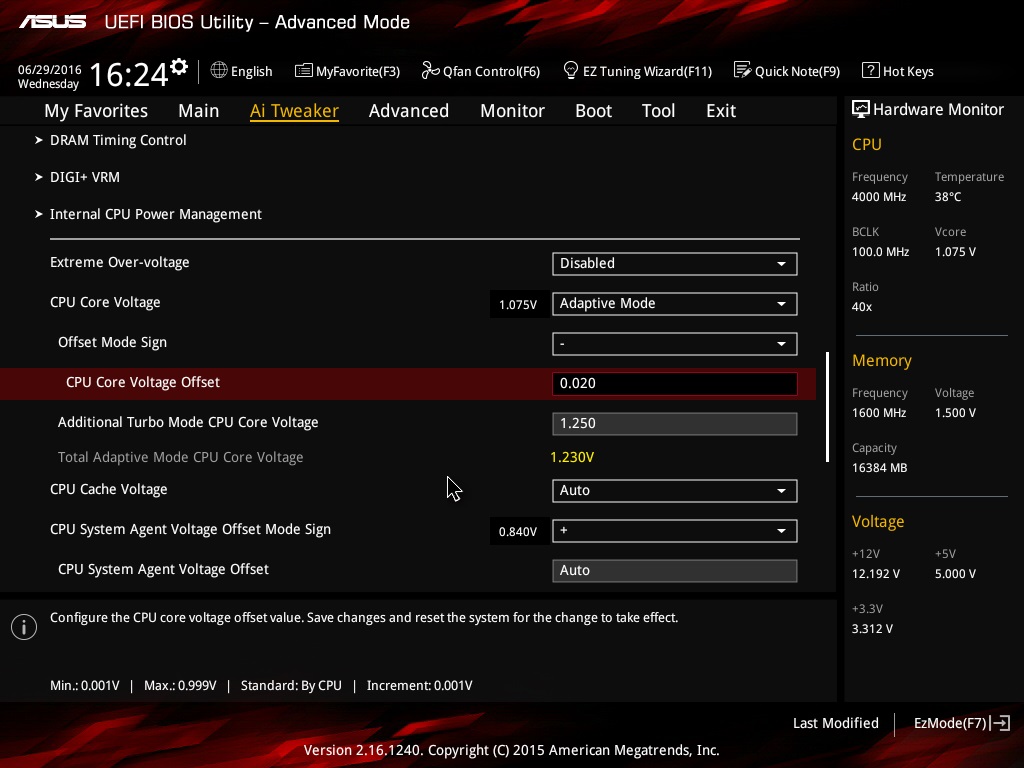
Task: Click the Increment: 0.001V hint text
Action: click(419, 686)
